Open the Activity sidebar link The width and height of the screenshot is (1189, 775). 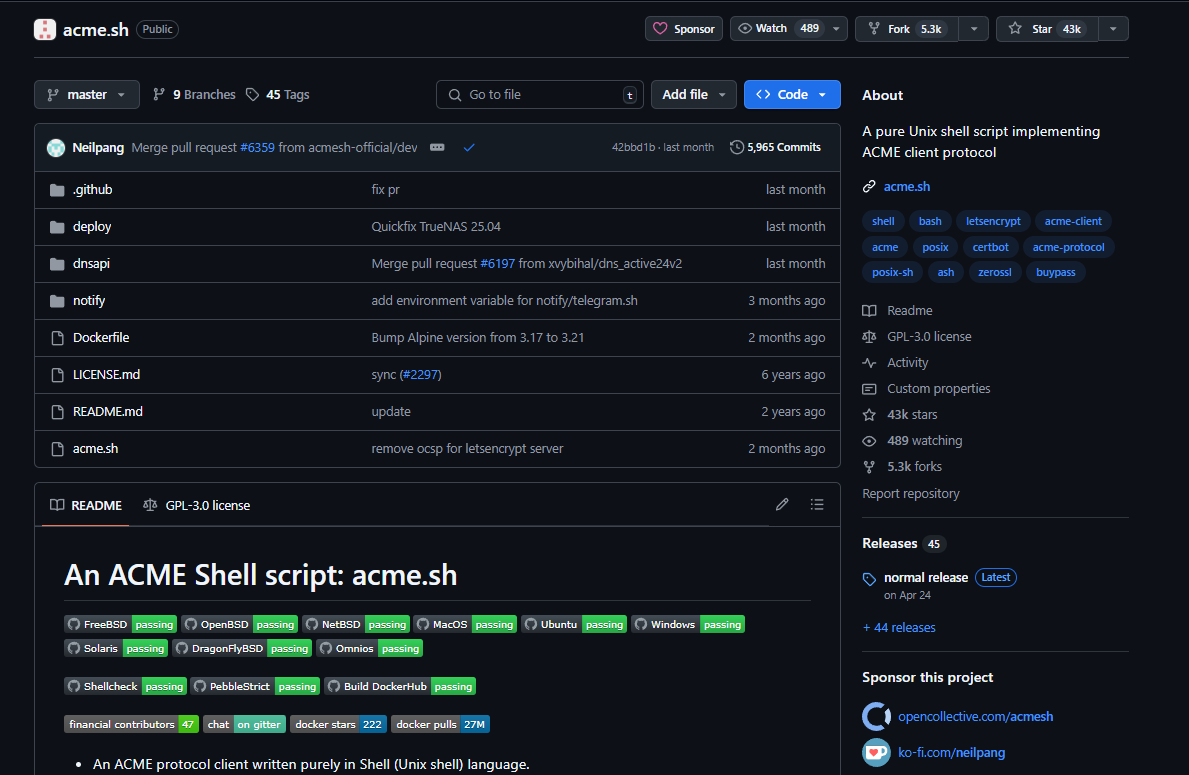896,362
